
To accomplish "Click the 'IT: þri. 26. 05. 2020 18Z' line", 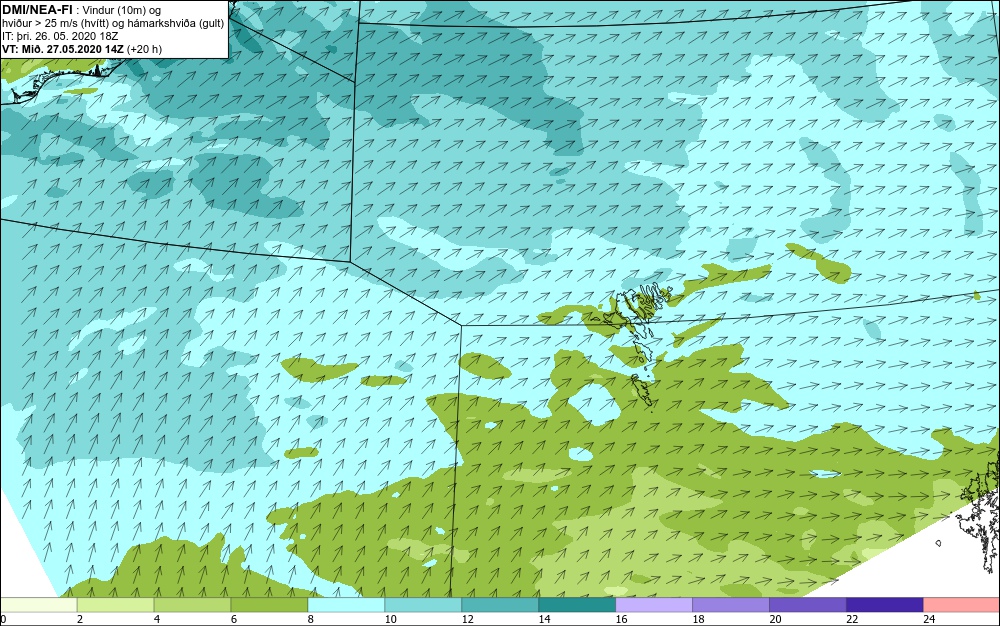I will click(60, 36).
